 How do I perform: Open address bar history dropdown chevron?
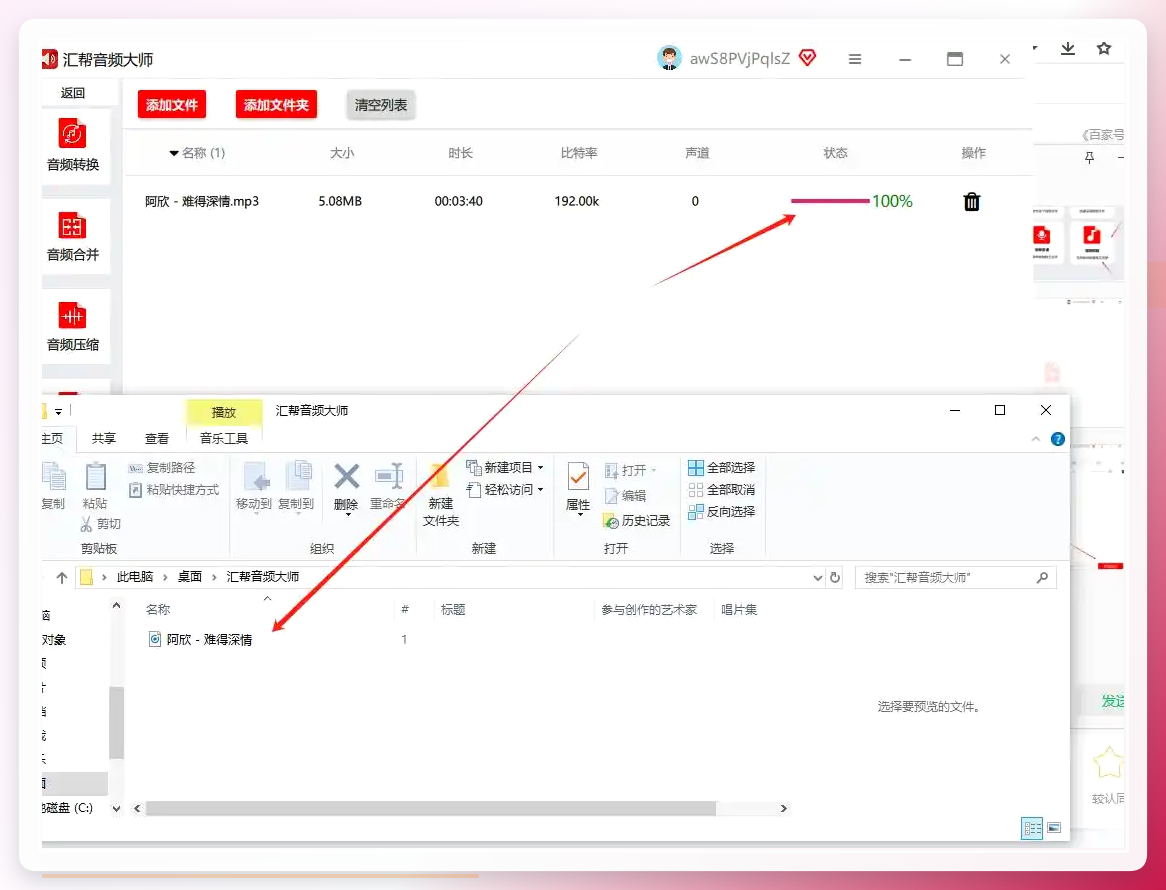(x=818, y=578)
